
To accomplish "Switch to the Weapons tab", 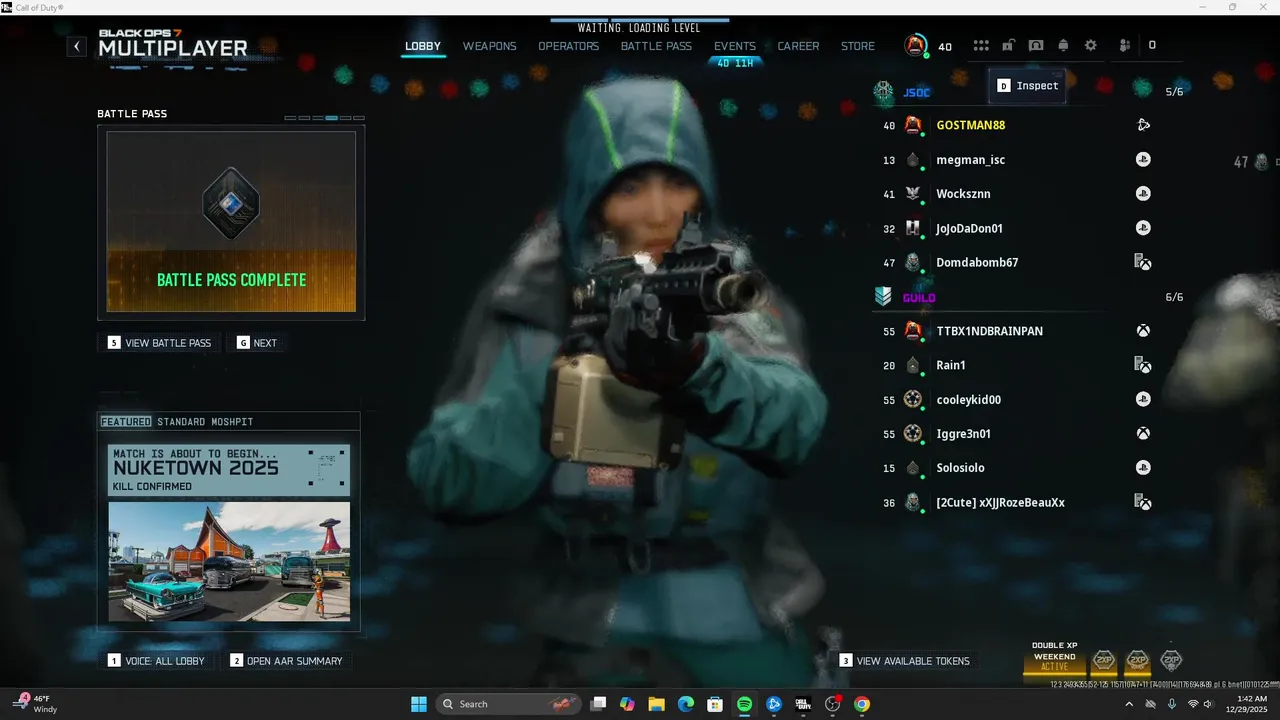I will click(490, 46).
